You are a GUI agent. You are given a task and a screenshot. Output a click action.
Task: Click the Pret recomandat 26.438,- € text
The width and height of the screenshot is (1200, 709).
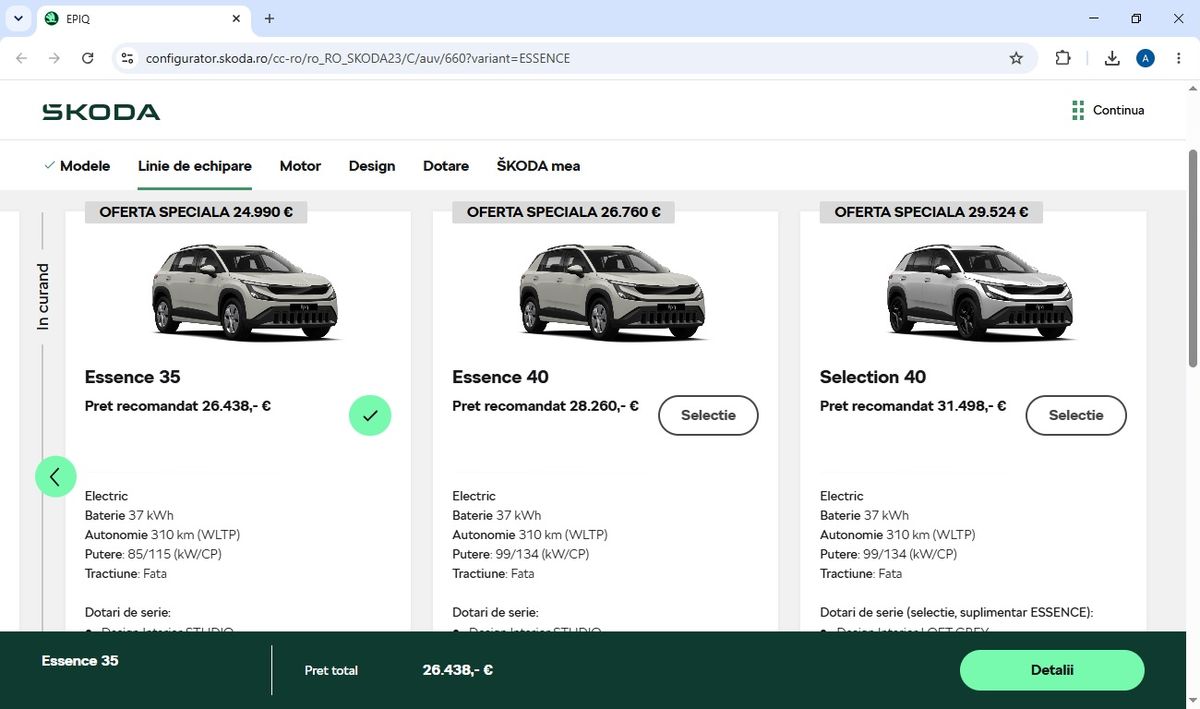(x=178, y=406)
